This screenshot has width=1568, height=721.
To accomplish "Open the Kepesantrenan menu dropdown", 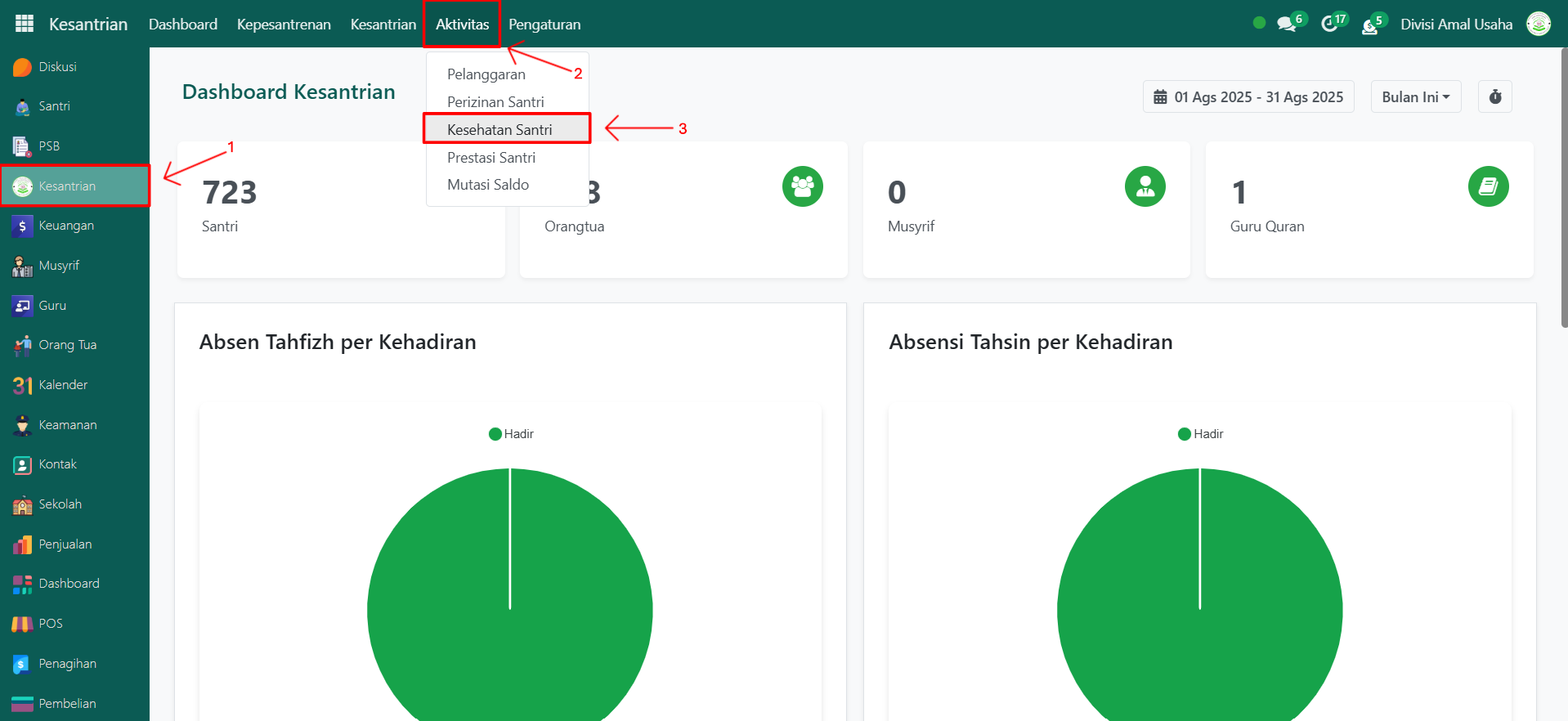I will (284, 25).
